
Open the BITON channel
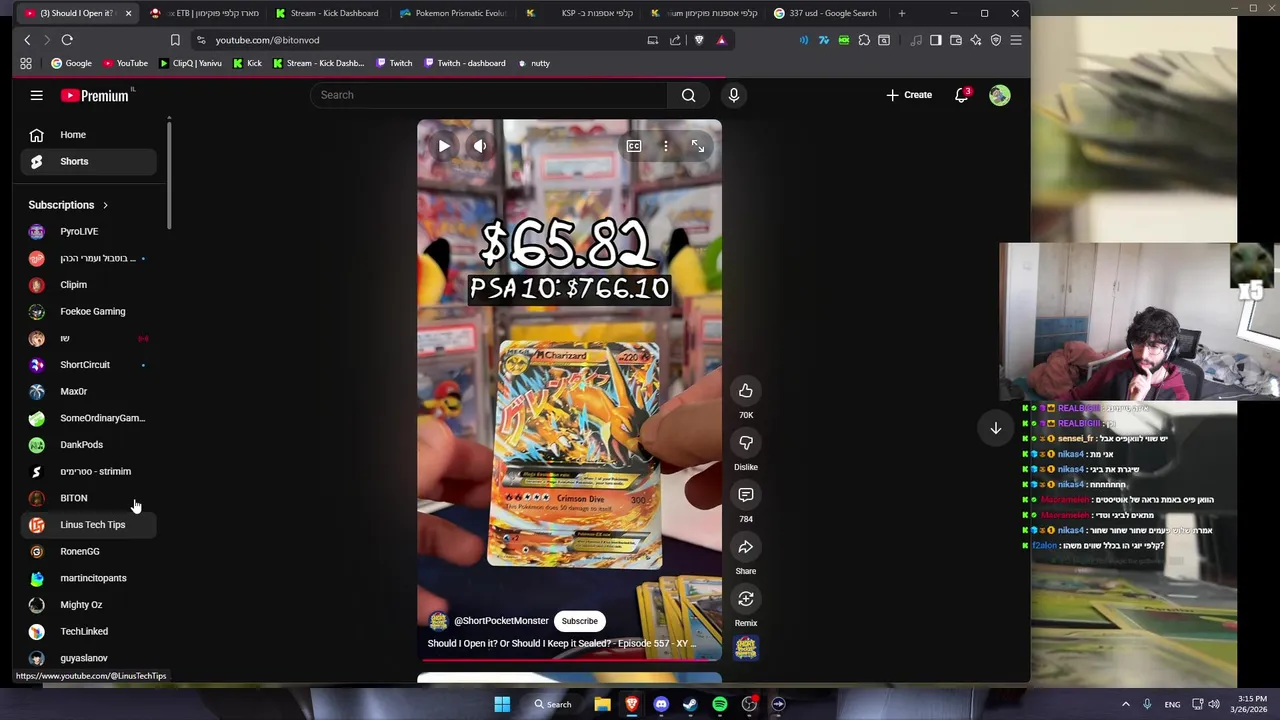87,498
